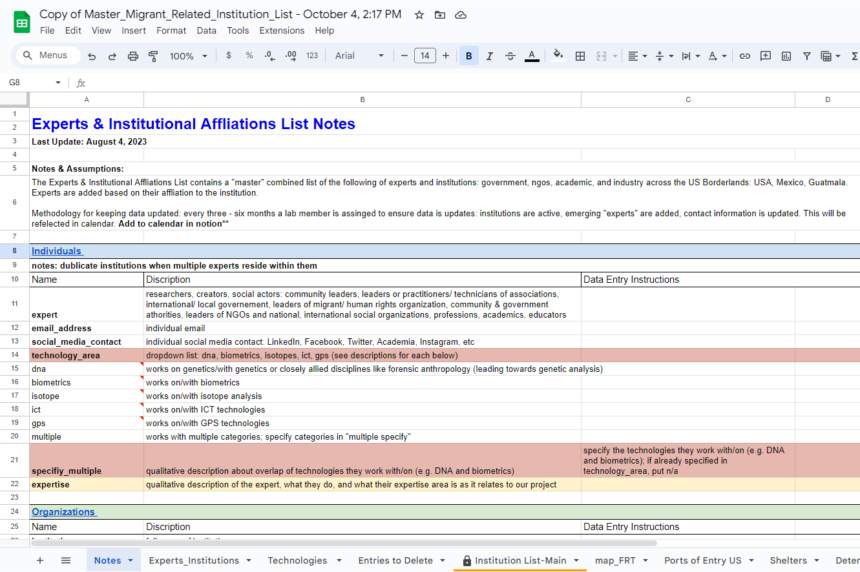Open more number formats (123)
Screen dimensions: 860x572
pos(312,55)
